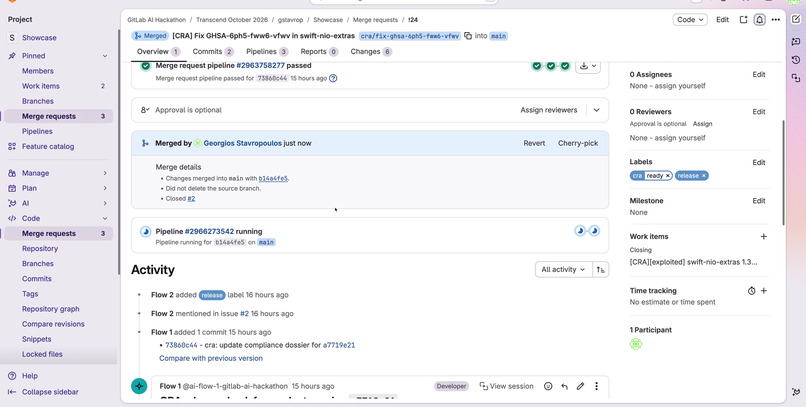The height and width of the screenshot is (407, 806).
Task: Remove the release label
Action: click(x=704, y=176)
